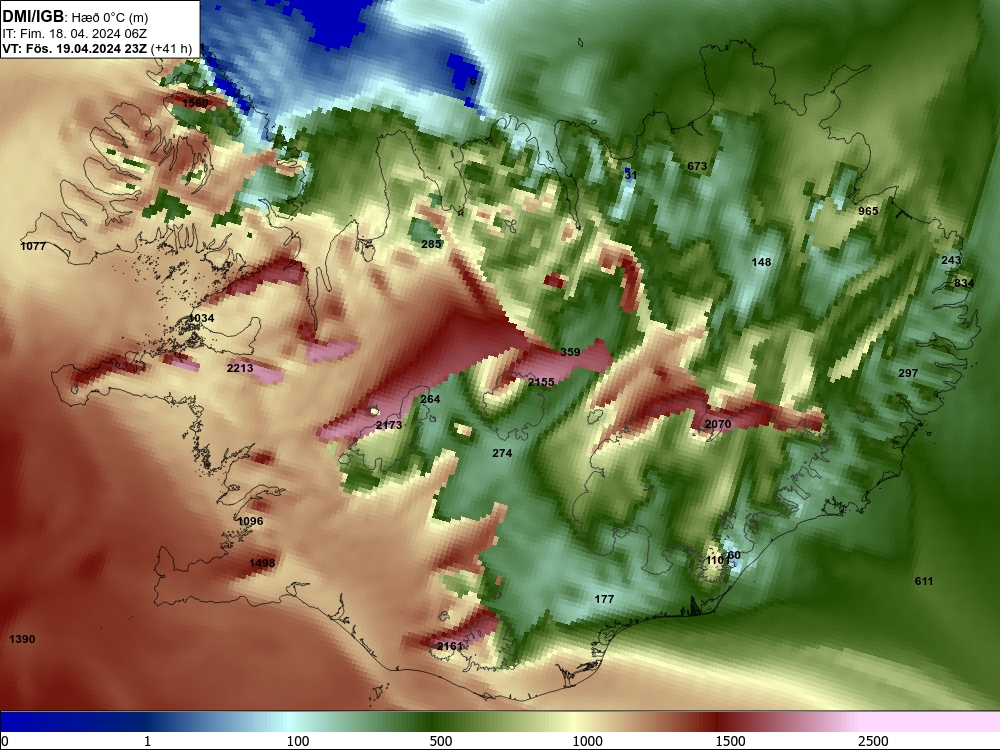The image size is (1000, 750).
Task: Click the title text 'DMI/IGB: Hæð 0°C (m)'
Action: (x=75, y=17)
